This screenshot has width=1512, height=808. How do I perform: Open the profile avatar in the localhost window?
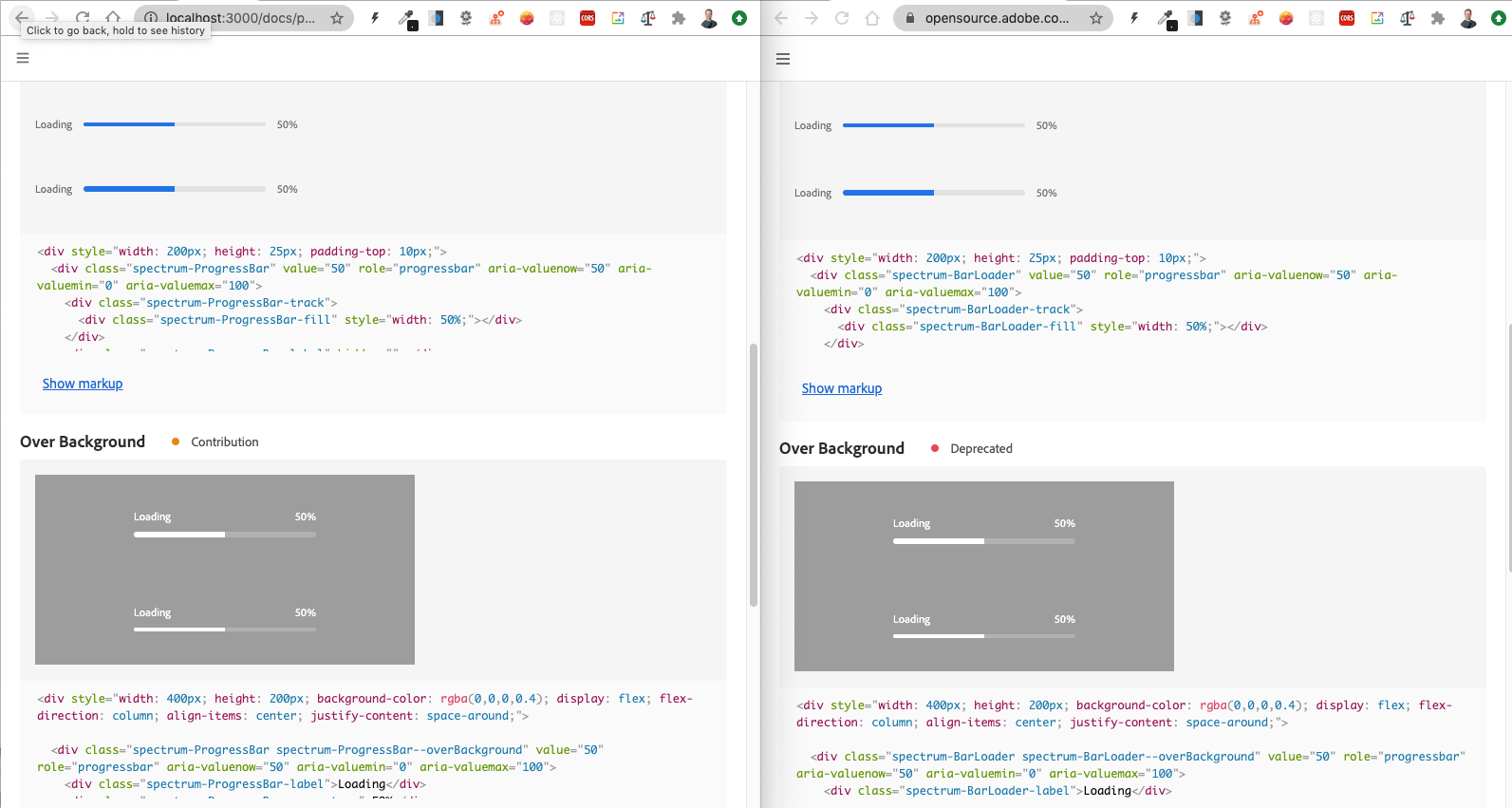point(709,18)
